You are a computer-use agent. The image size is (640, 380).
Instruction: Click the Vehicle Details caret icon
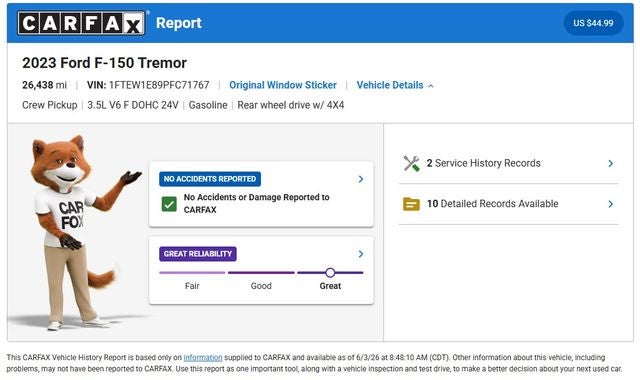(431, 86)
